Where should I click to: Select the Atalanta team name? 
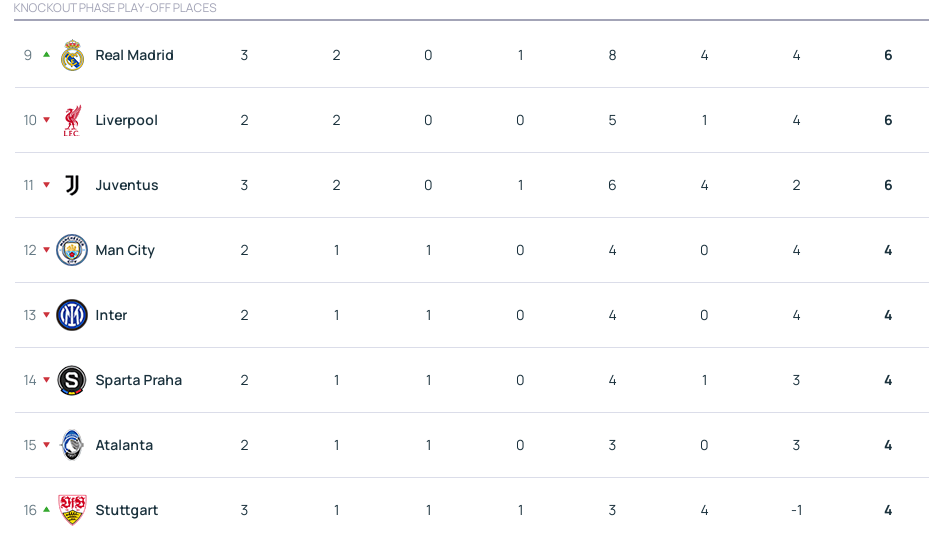click(x=124, y=445)
